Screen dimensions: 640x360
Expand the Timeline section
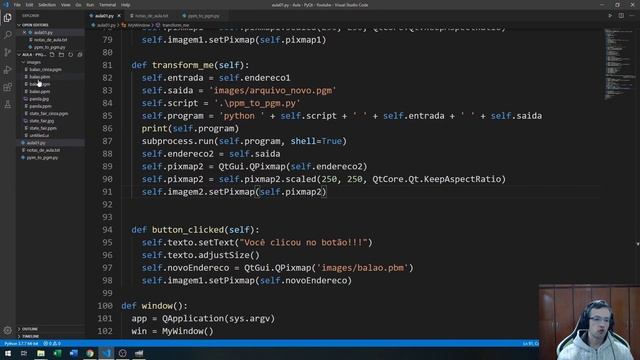tap(30, 336)
